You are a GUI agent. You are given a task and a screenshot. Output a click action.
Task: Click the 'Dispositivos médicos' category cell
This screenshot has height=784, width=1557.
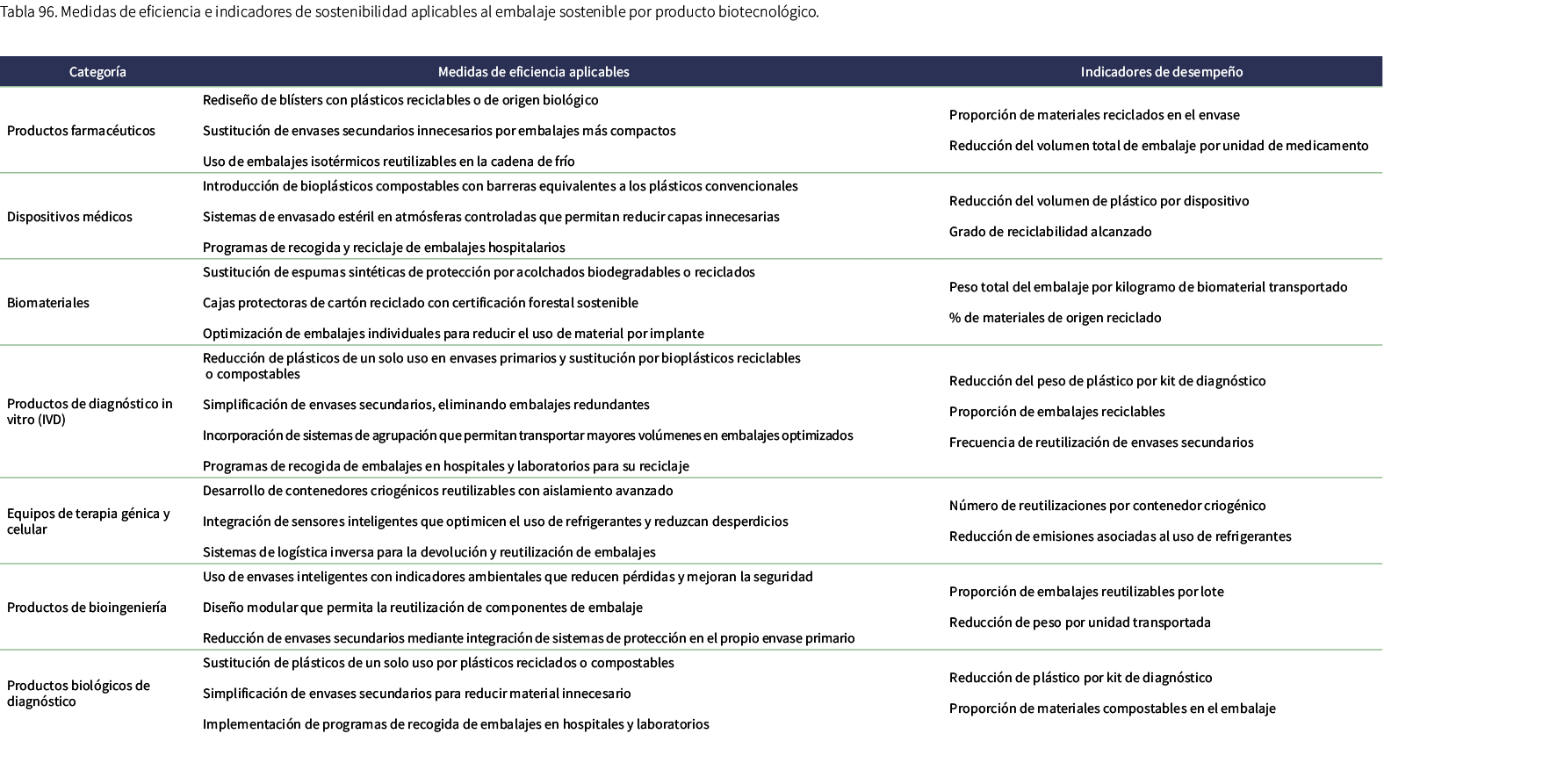click(69, 217)
